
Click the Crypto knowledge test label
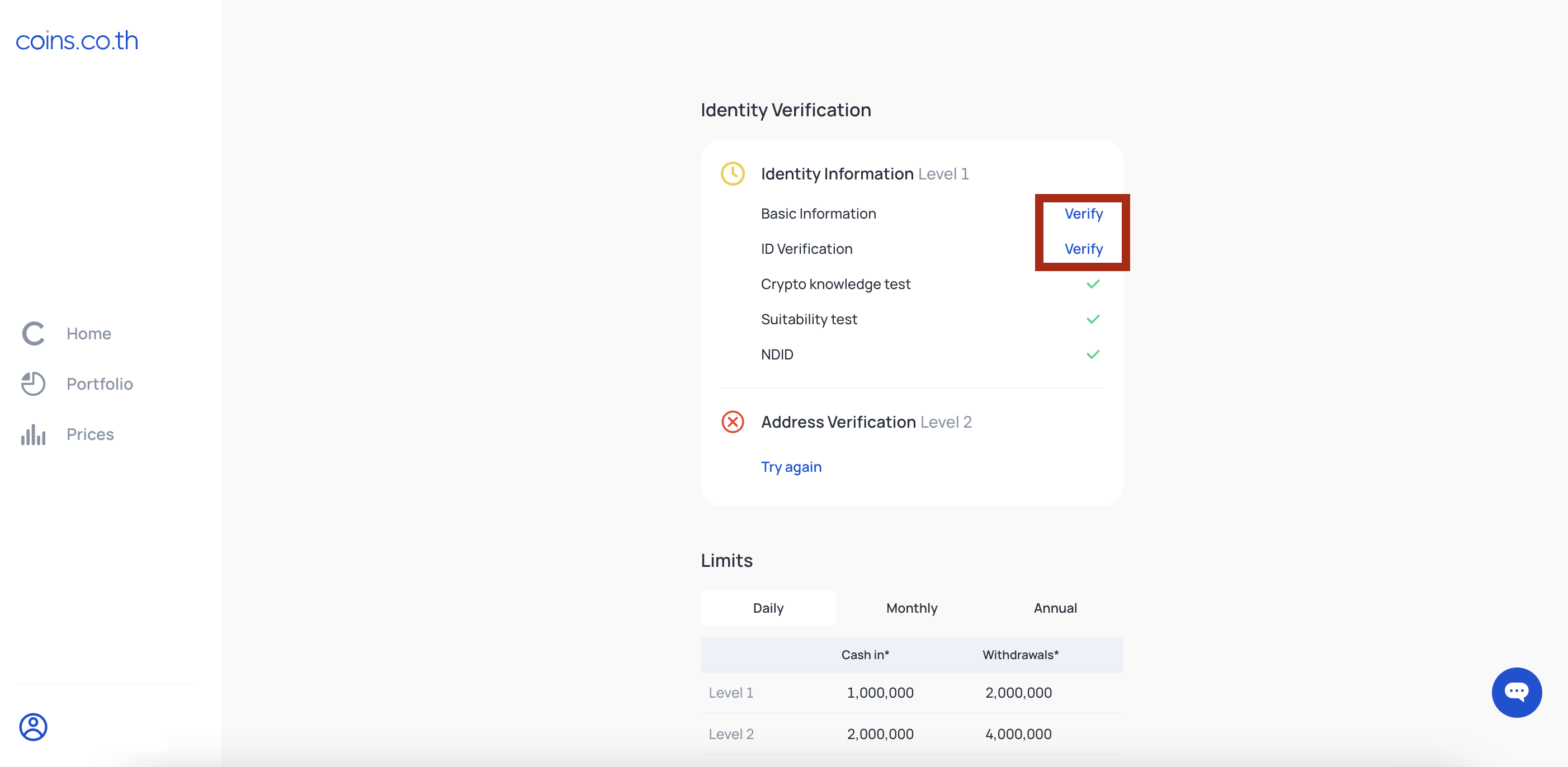coord(836,285)
